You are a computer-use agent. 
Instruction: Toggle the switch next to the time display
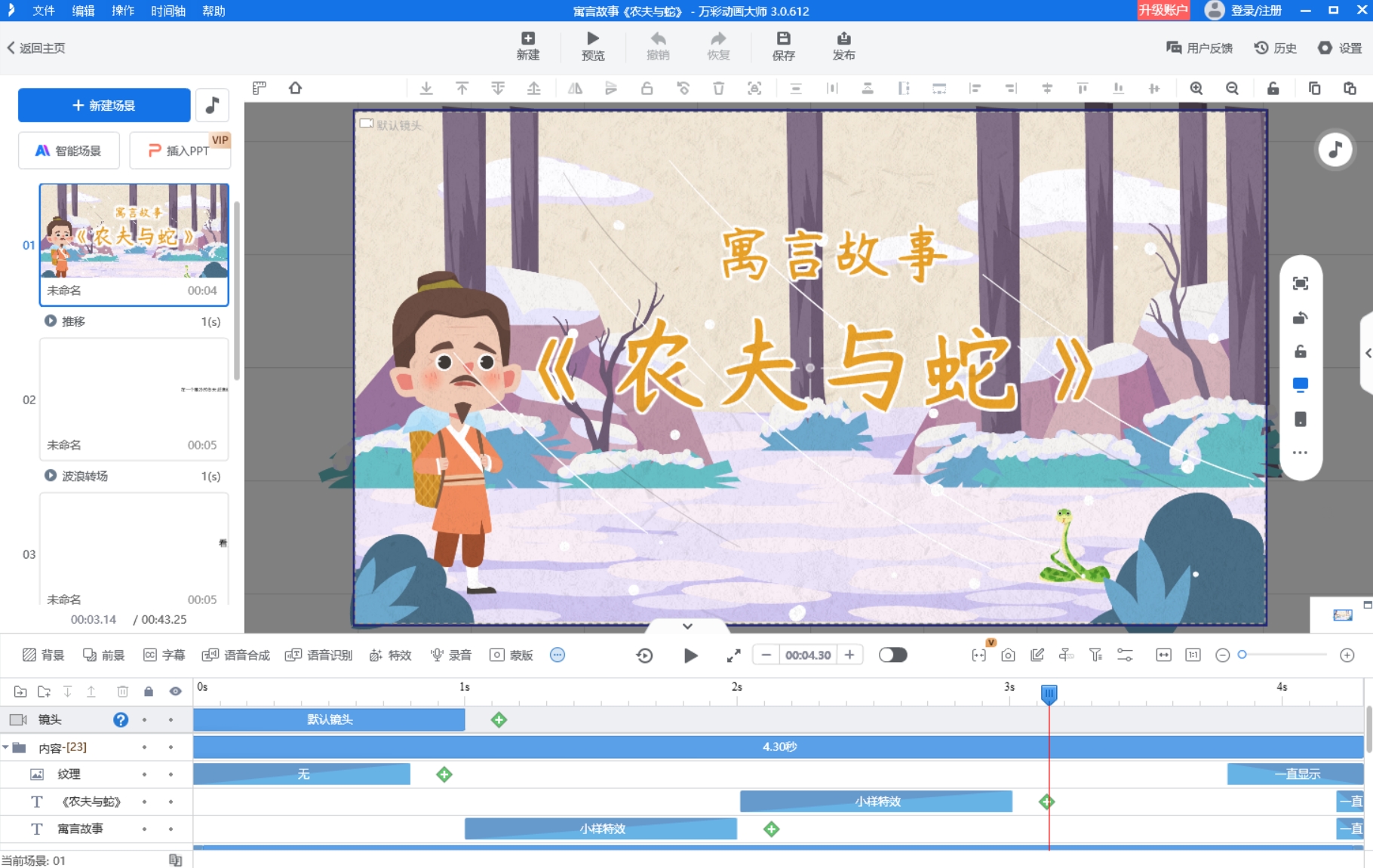tap(893, 655)
